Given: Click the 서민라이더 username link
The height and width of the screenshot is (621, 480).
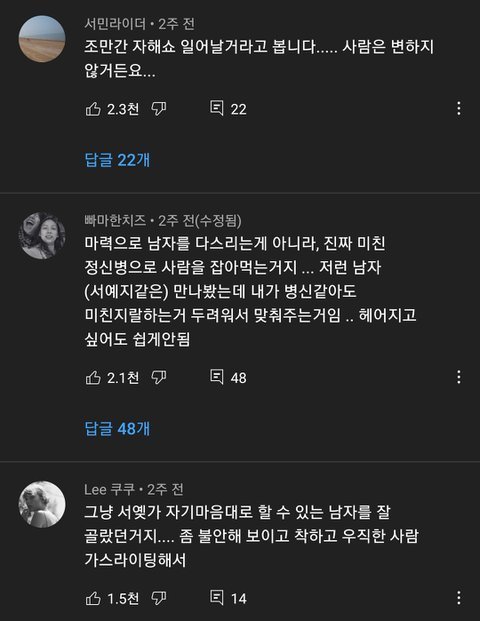Looking at the screenshot, I should coord(115,24).
